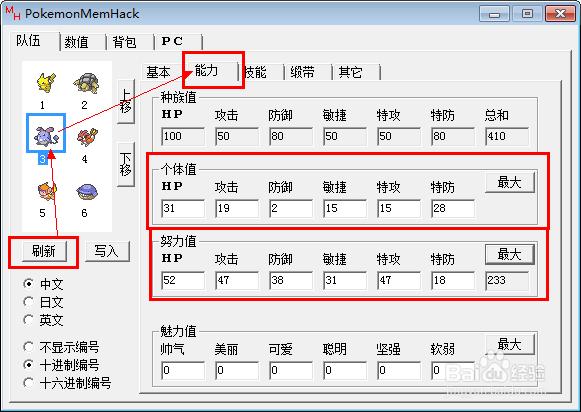Click 个体值 敏捷 field showing 15

345,208
